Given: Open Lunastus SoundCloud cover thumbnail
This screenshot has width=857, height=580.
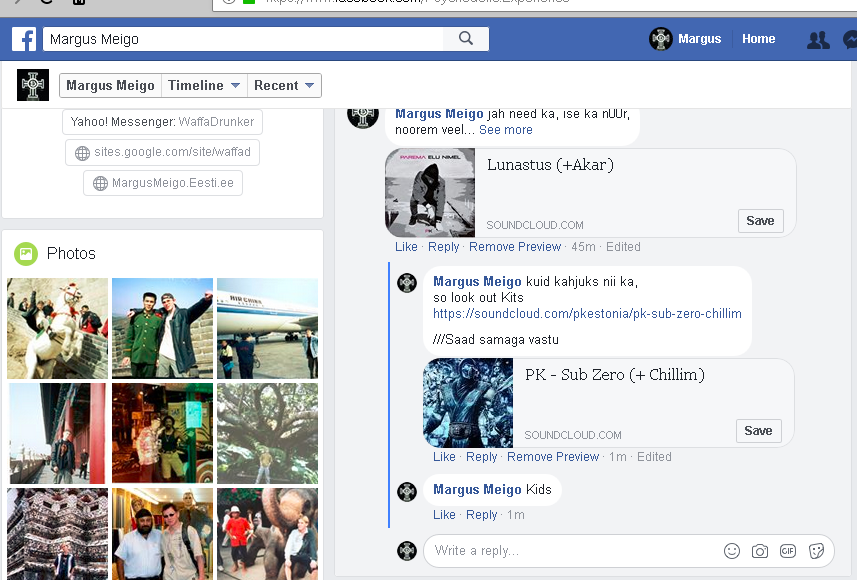Looking at the screenshot, I should click(430, 193).
